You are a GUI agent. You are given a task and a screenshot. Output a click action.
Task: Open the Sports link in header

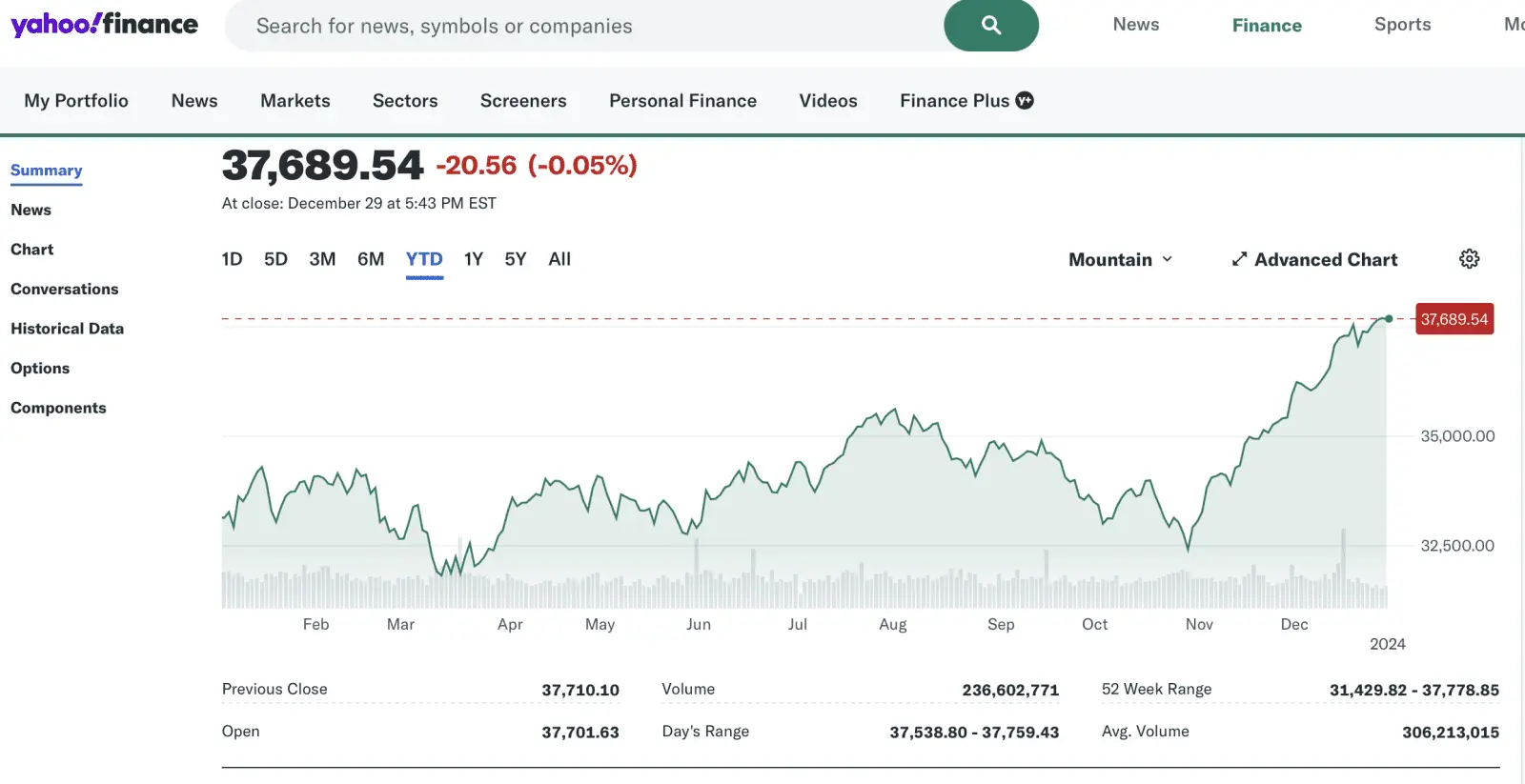[1402, 25]
